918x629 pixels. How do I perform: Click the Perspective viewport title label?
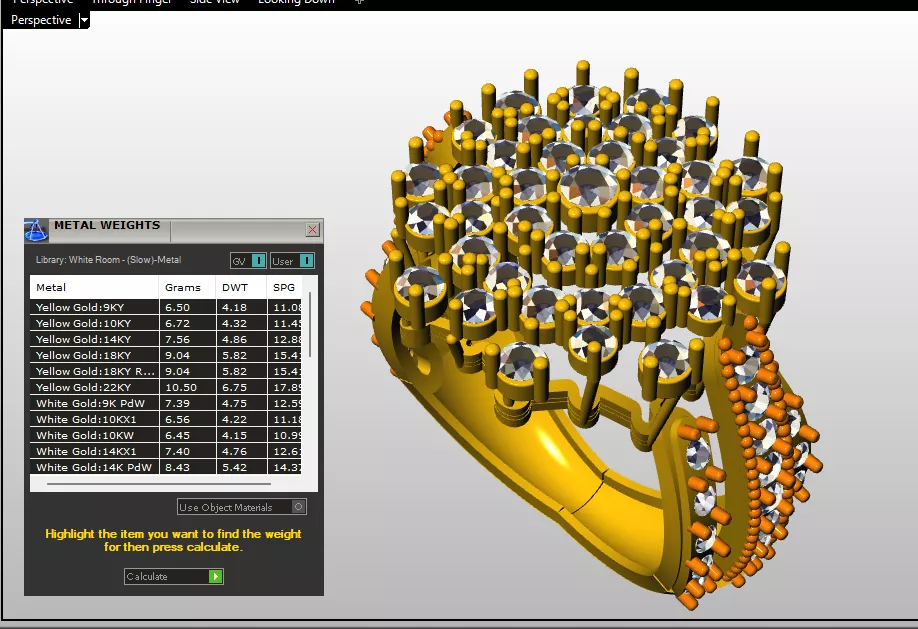click(x=41, y=20)
